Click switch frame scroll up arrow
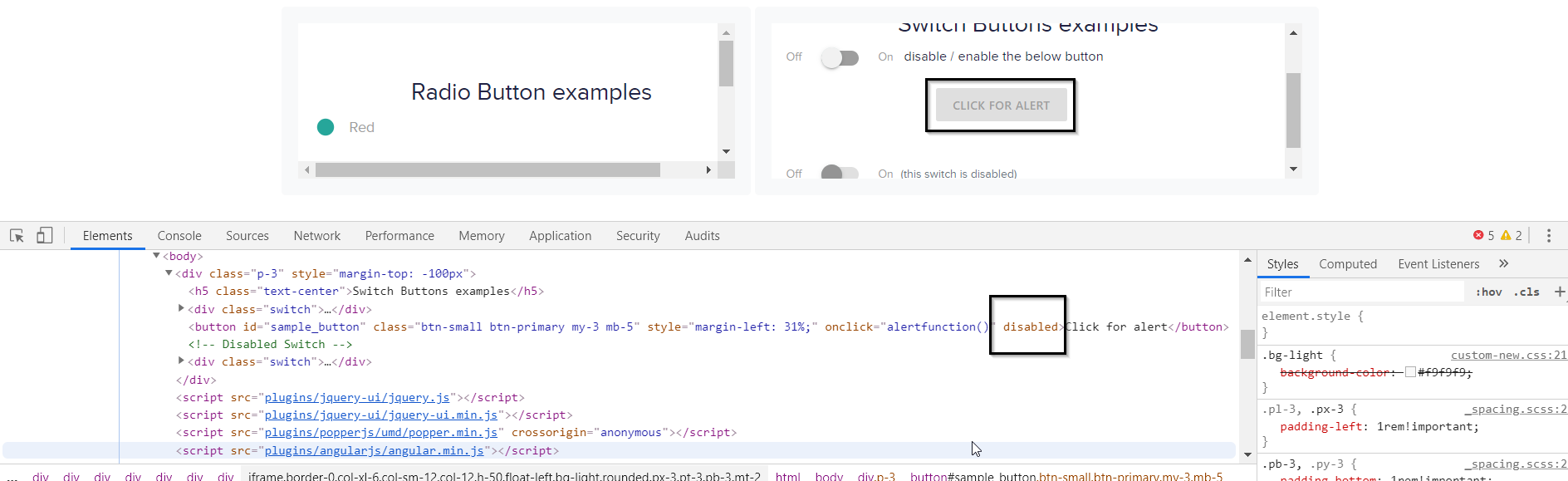The width and height of the screenshot is (1568, 481). point(1293,32)
